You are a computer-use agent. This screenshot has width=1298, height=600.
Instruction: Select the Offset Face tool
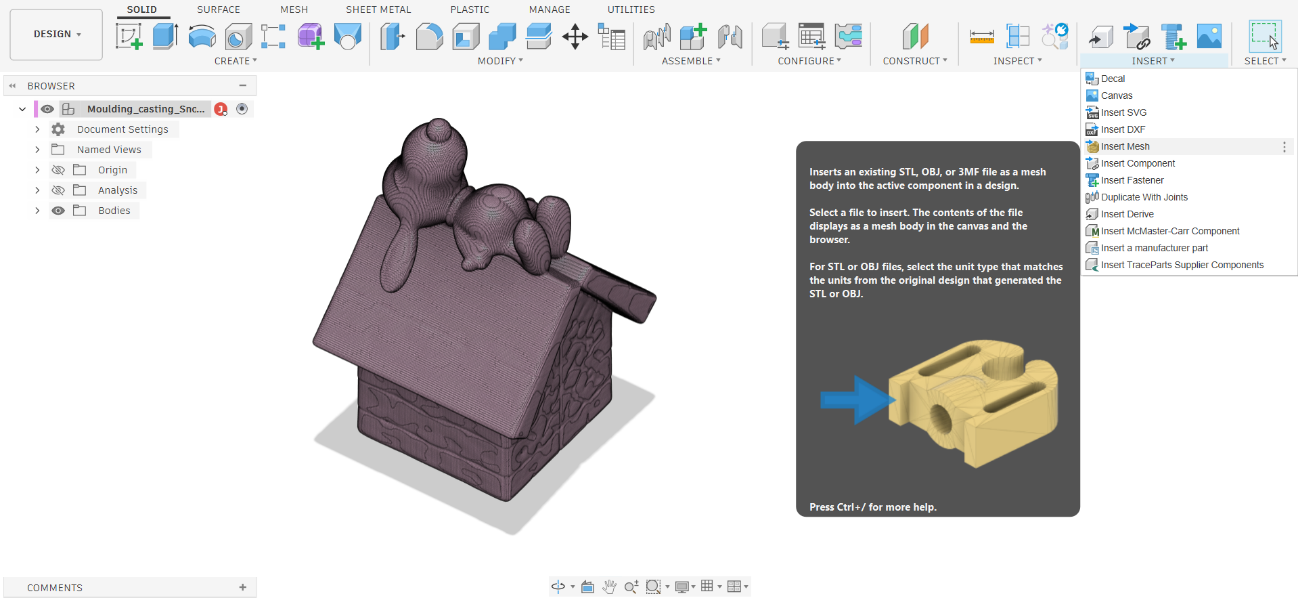coord(539,38)
